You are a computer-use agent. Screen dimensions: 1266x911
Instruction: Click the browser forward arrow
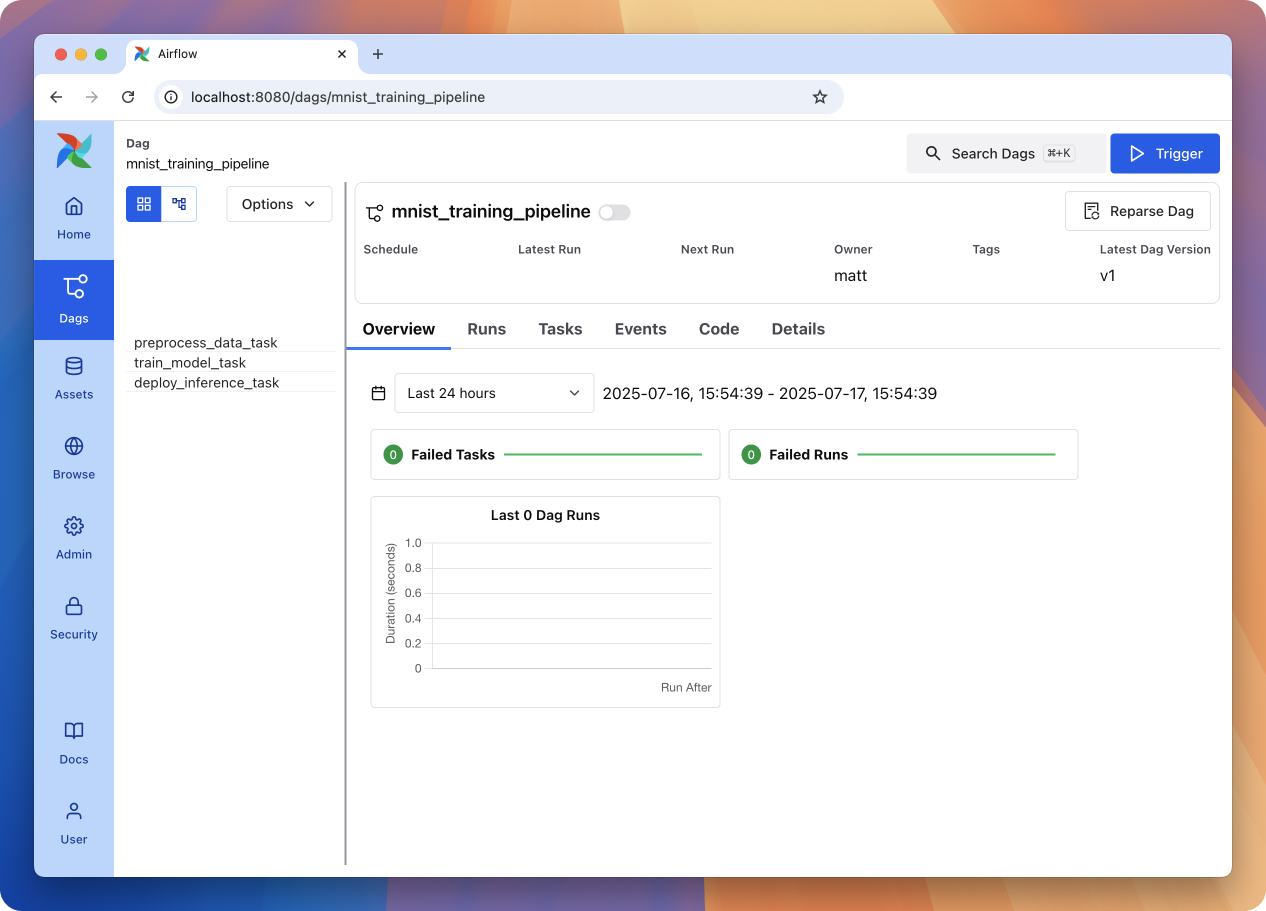[92, 97]
